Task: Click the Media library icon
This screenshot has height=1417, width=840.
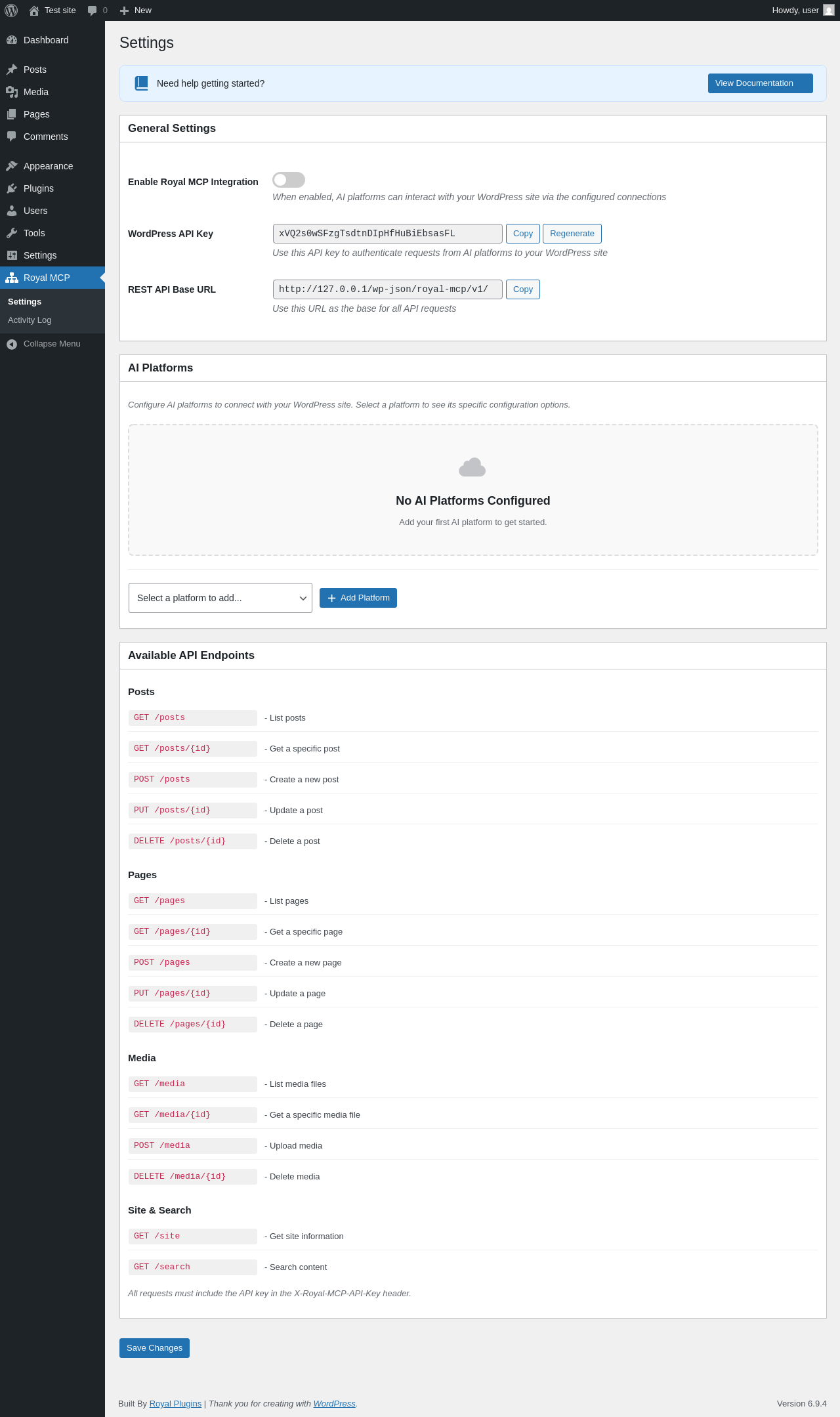Action: (12, 92)
